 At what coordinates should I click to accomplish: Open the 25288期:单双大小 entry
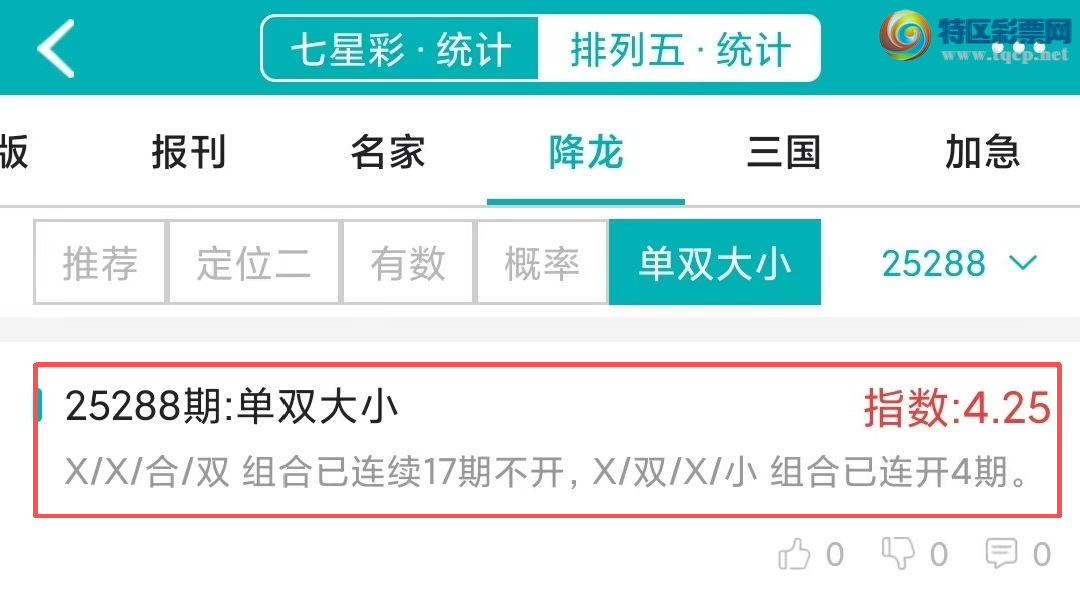click(x=548, y=440)
